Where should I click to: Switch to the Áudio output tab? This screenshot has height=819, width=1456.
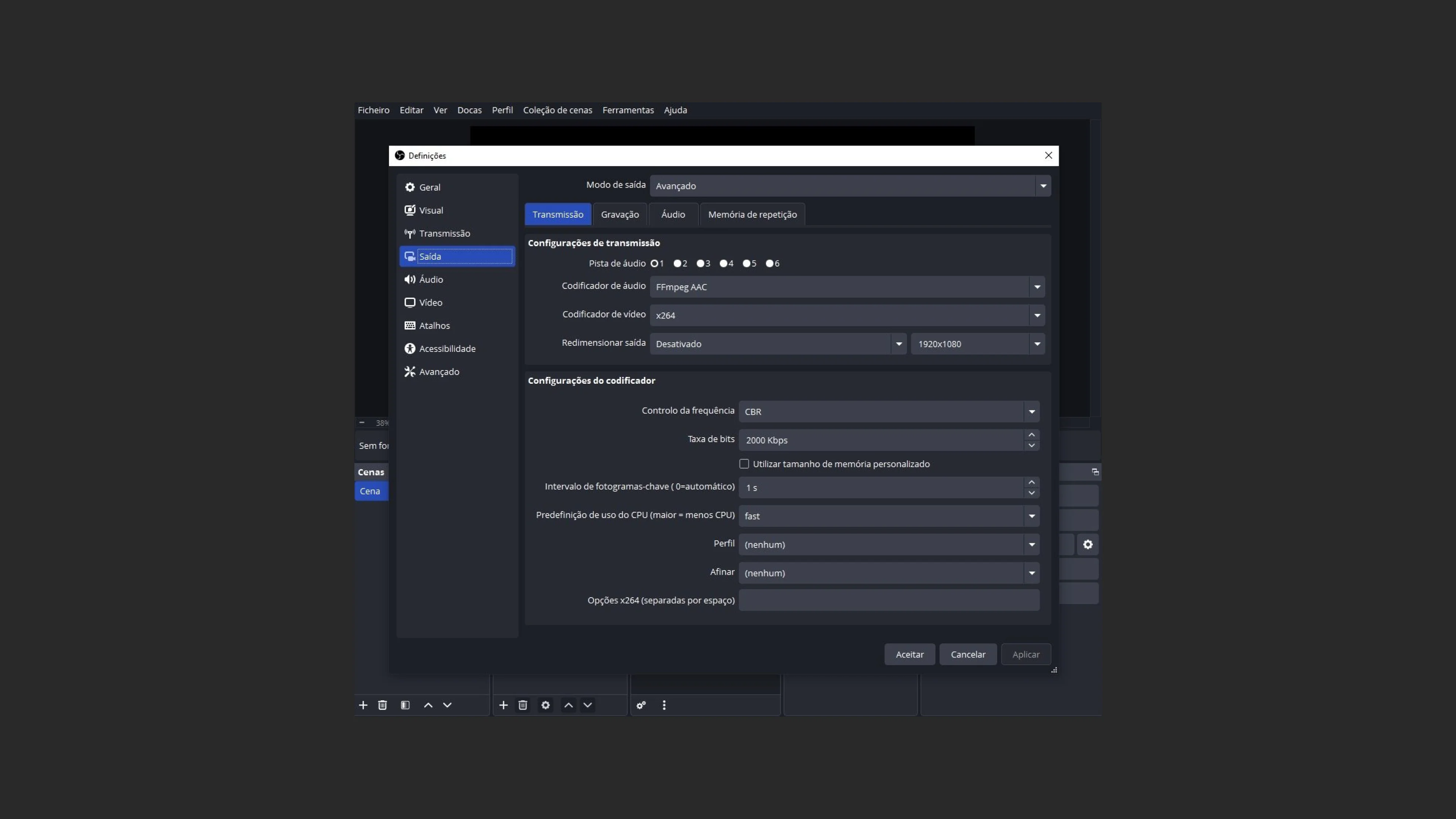(x=673, y=214)
